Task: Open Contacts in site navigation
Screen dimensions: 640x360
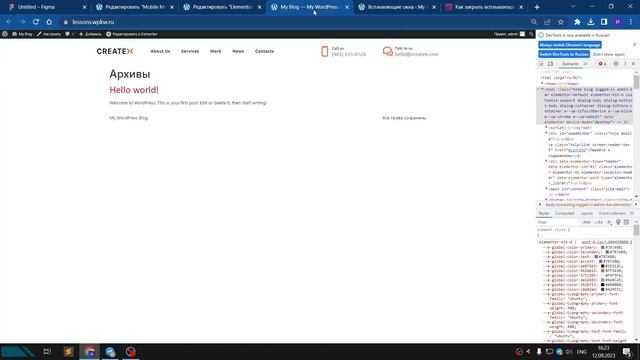Action: (264, 51)
